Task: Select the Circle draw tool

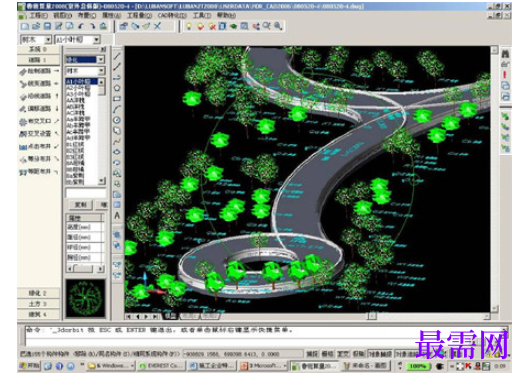Action: pyautogui.click(x=117, y=120)
